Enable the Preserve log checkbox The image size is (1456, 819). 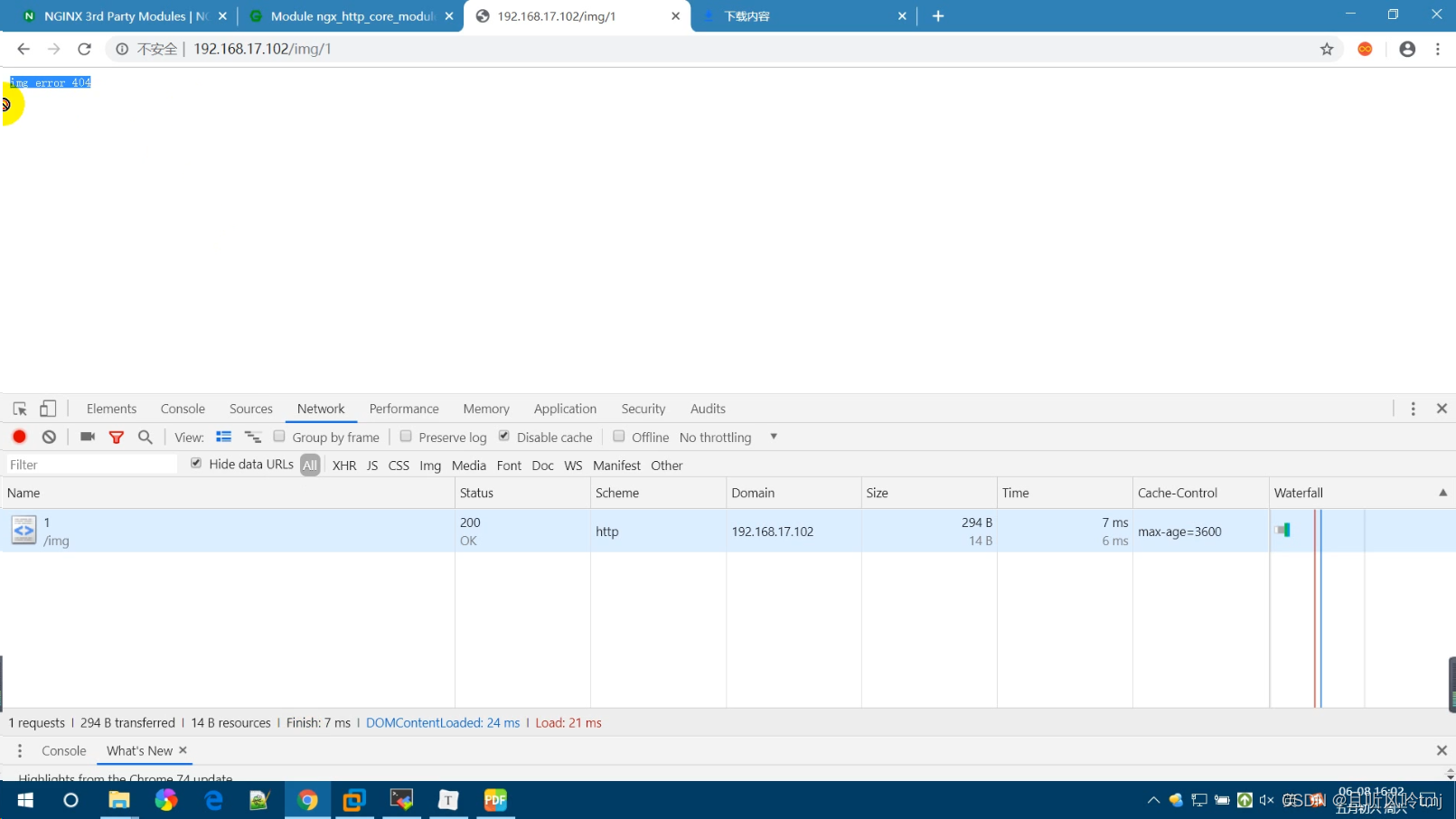[x=407, y=437]
